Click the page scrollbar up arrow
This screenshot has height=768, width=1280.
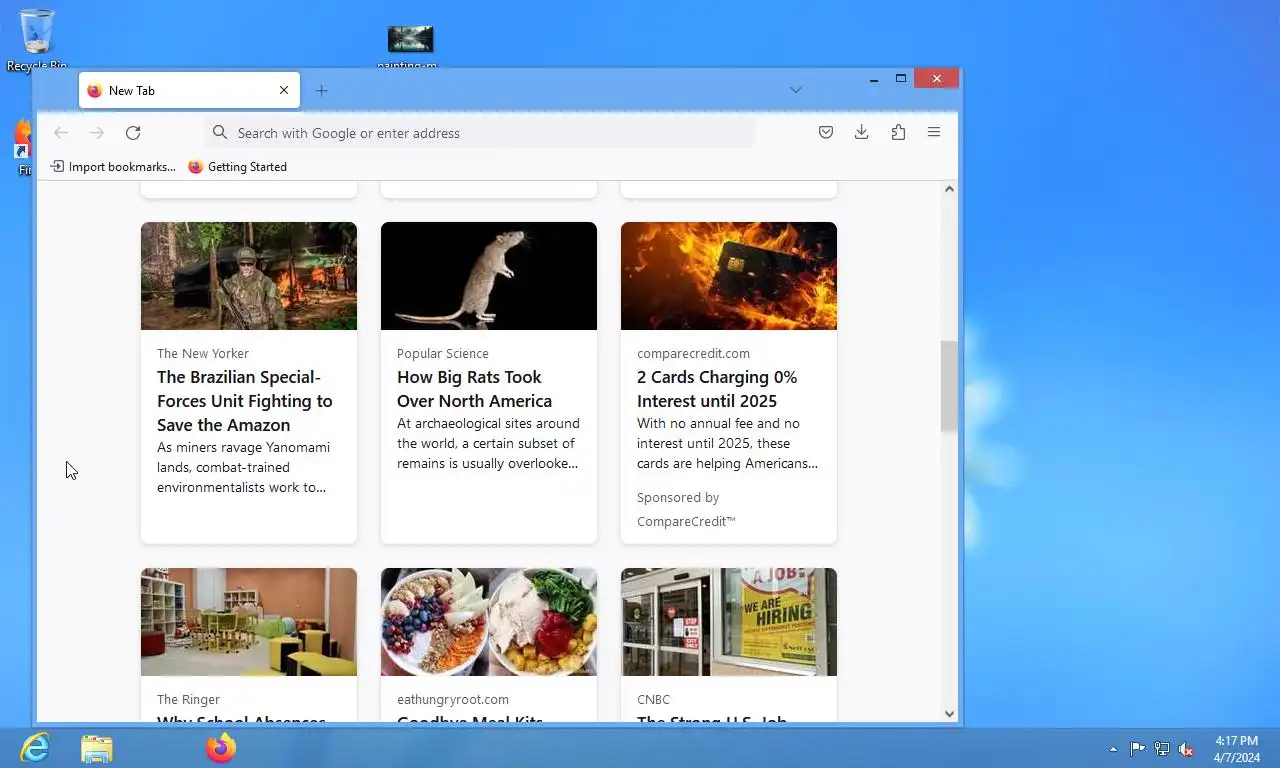pyautogui.click(x=949, y=189)
